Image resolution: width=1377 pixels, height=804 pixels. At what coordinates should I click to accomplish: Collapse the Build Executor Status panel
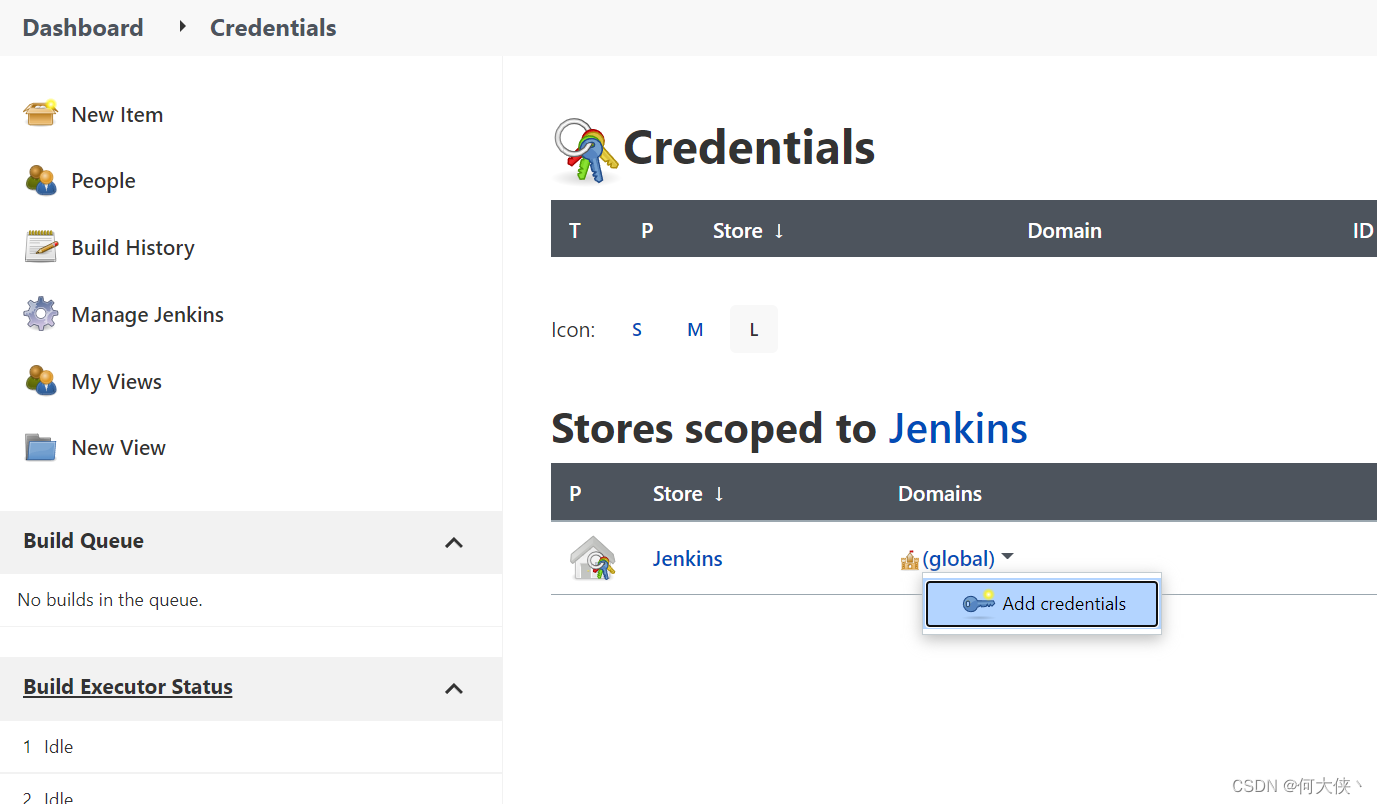click(x=454, y=688)
